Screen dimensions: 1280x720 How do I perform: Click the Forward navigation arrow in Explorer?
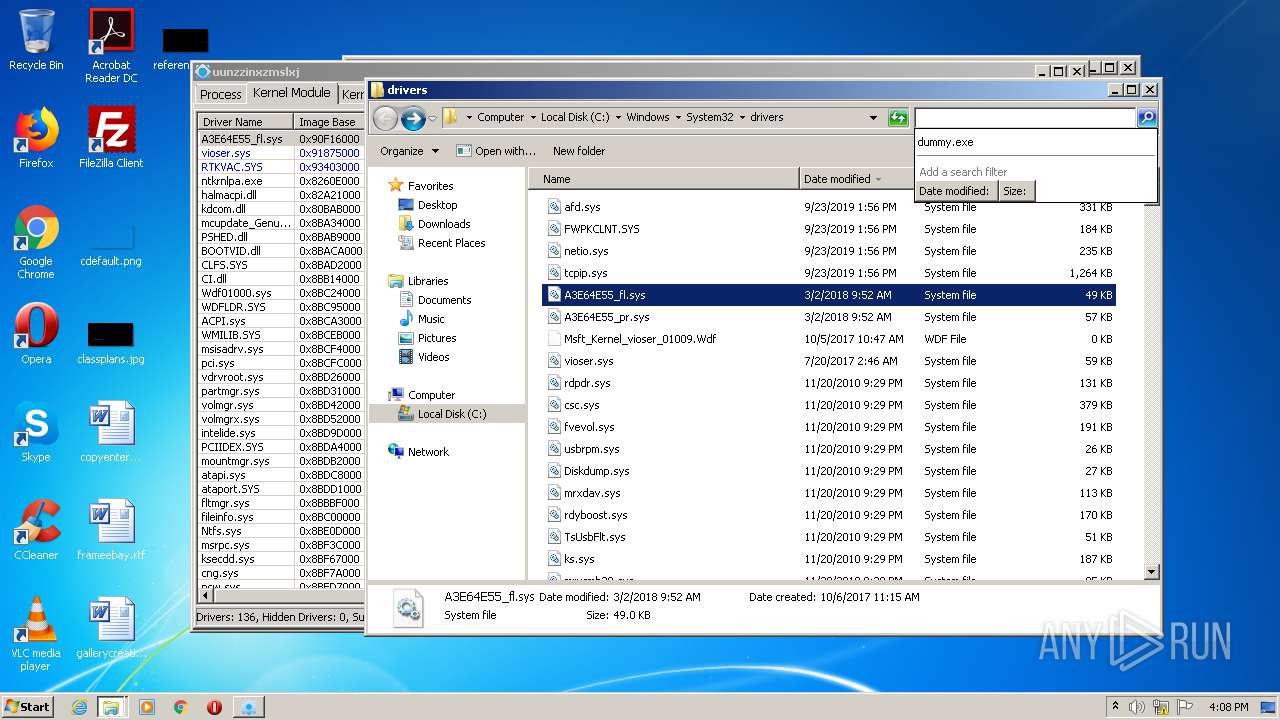click(413, 118)
